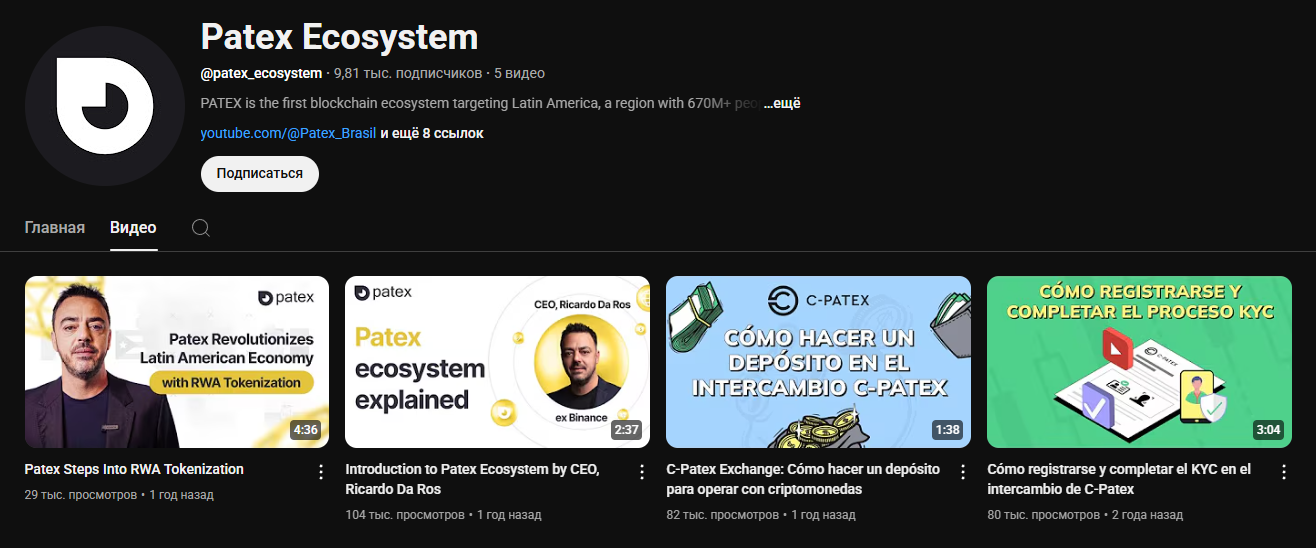The width and height of the screenshot is (1316, 548).
Task: Open title C-Patex Exchange: Cómo hacer un depósito
Action: point(803,479)
